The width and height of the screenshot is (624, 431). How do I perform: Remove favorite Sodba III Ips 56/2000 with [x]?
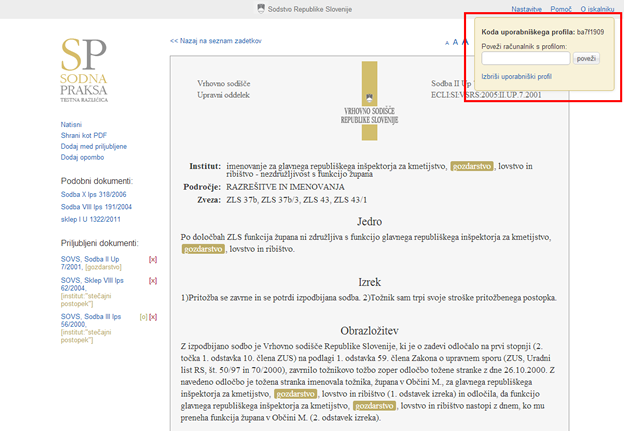[x=153, y=317]
